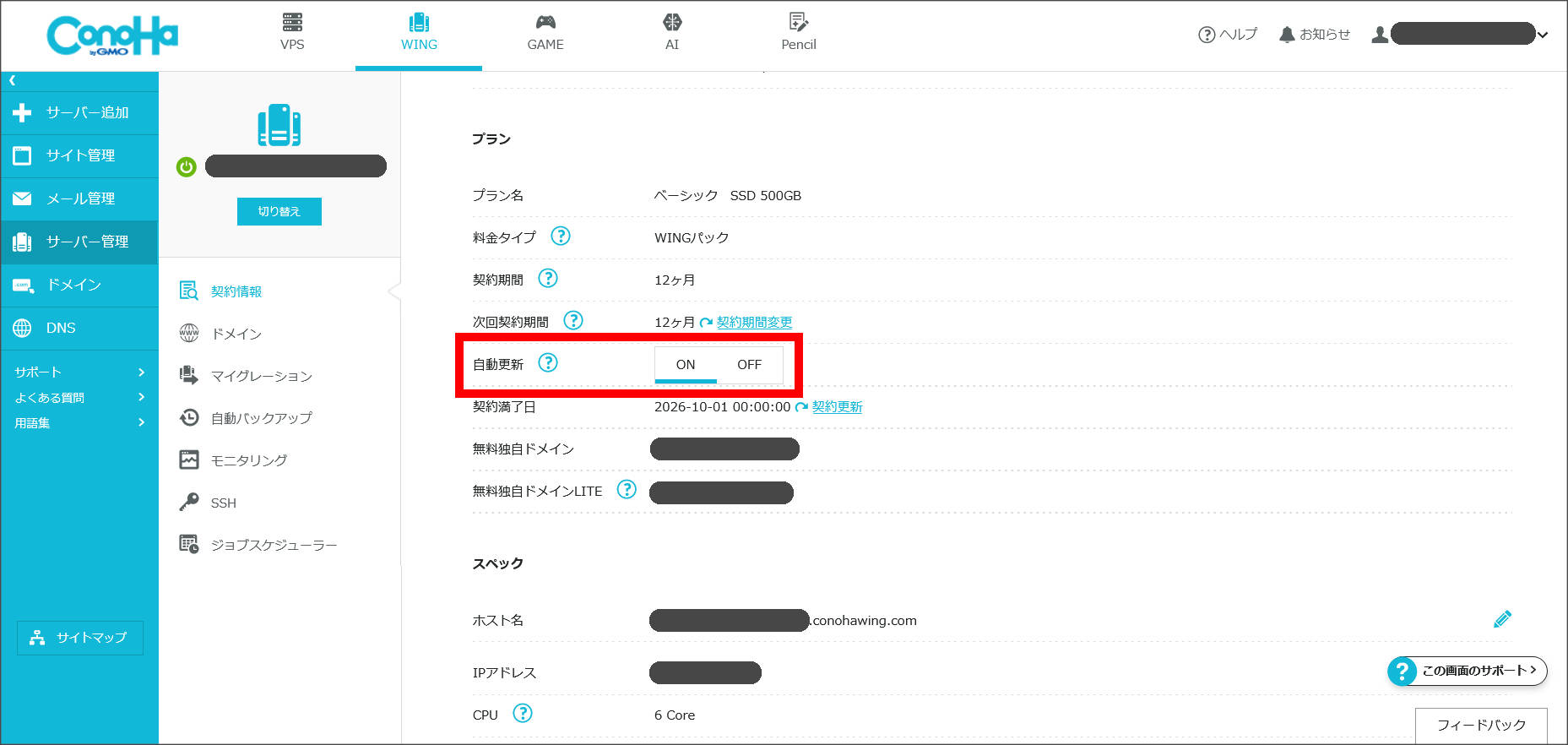Open メール管理 in sidebar
The image size is (1568, 745).
point(79,198)
